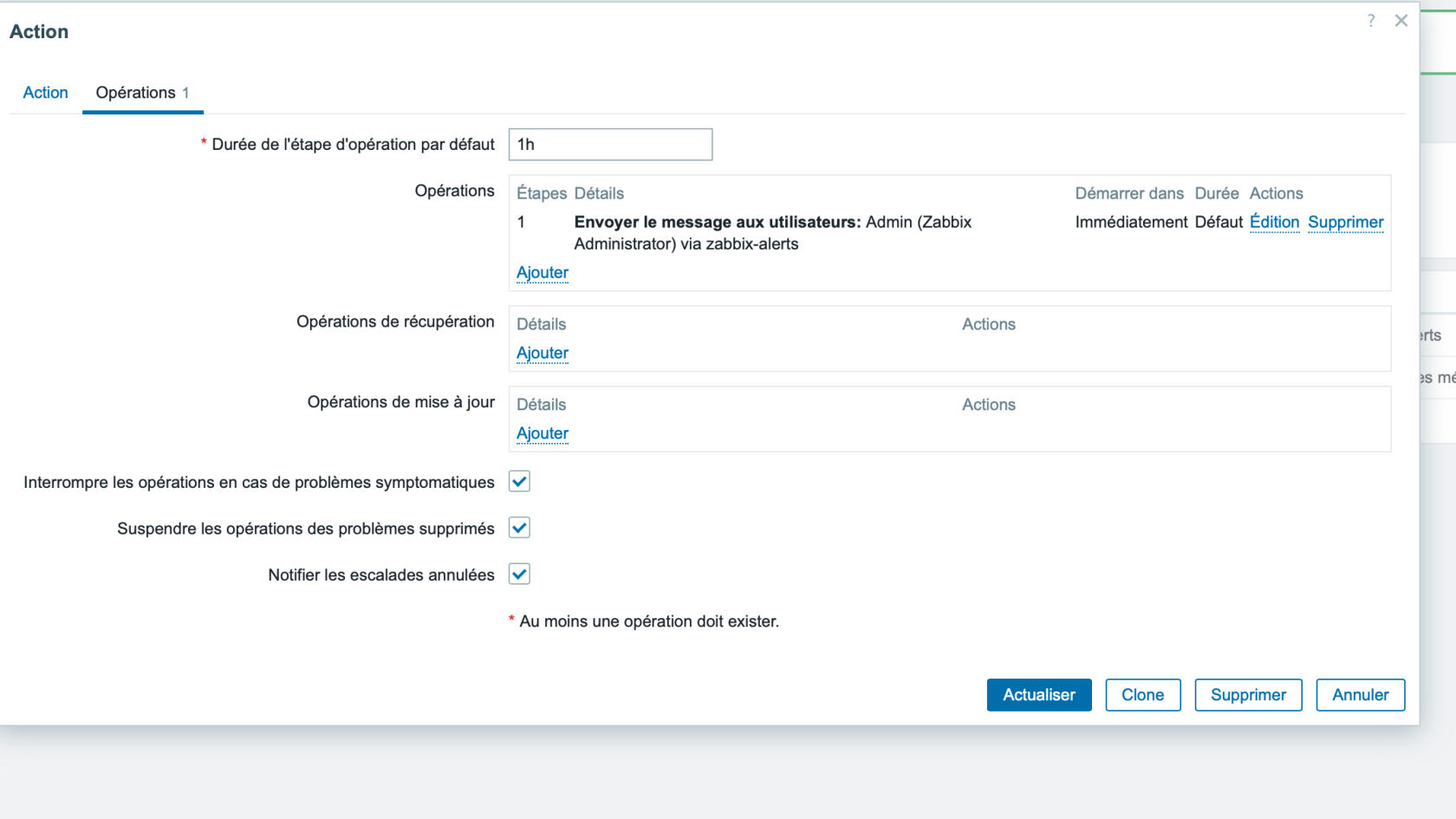Cancel the dialog with Annuler
Image resolution: width=1456 pixels, height=819 pixels.
pyautogui.click(x=1360, y=695)
